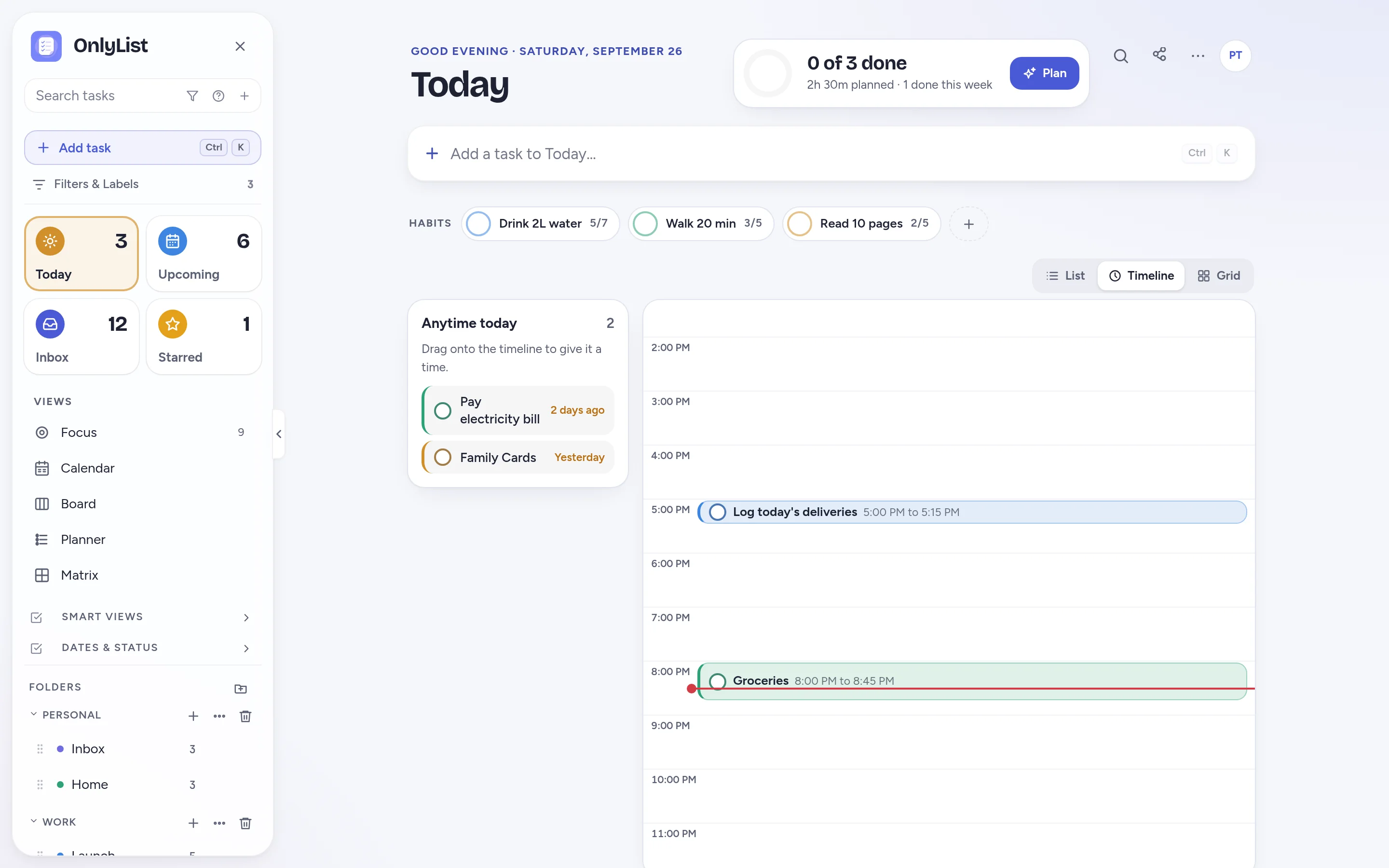Expand the SMART VIEWS section
The width and height of the screenshot is (1389, 868).
(142, 617)
